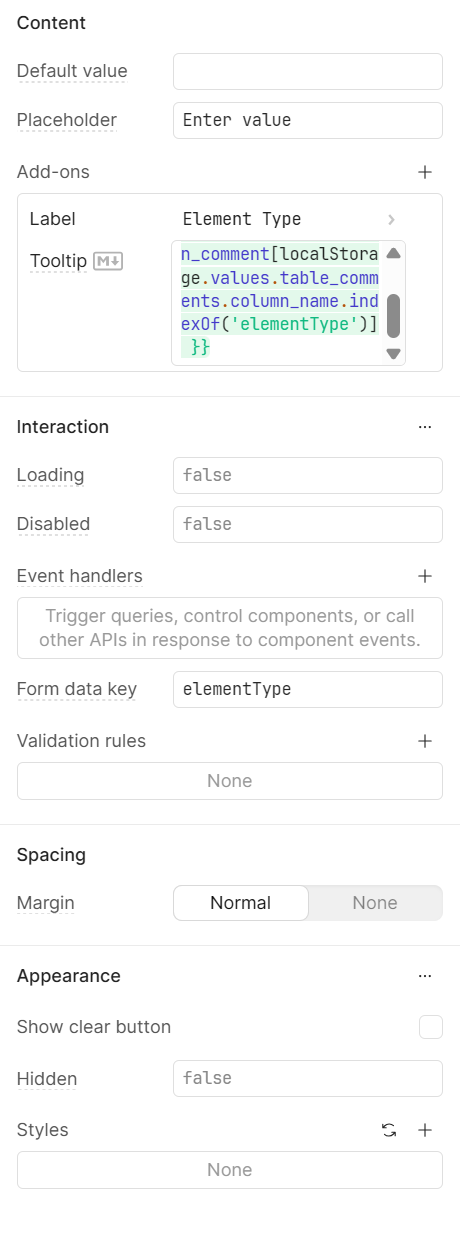Click the Placeholder field showing Enter value
Screen dimensions: 460x1243
pos(308,120)
